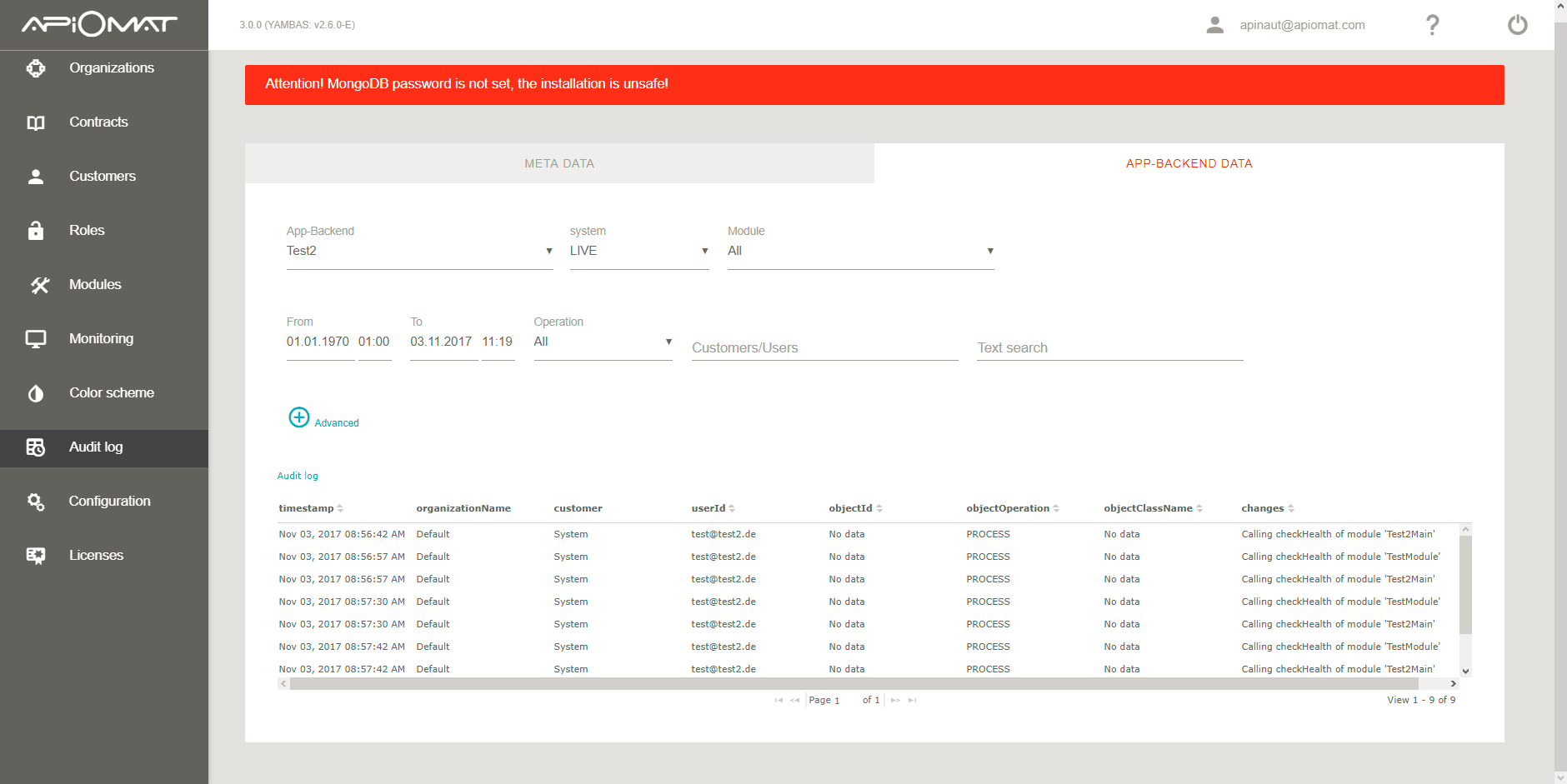Click the Organizations sidebar icon
Image resolution: width=1567 pixels, height=784 pixels.
pos(36,68)
